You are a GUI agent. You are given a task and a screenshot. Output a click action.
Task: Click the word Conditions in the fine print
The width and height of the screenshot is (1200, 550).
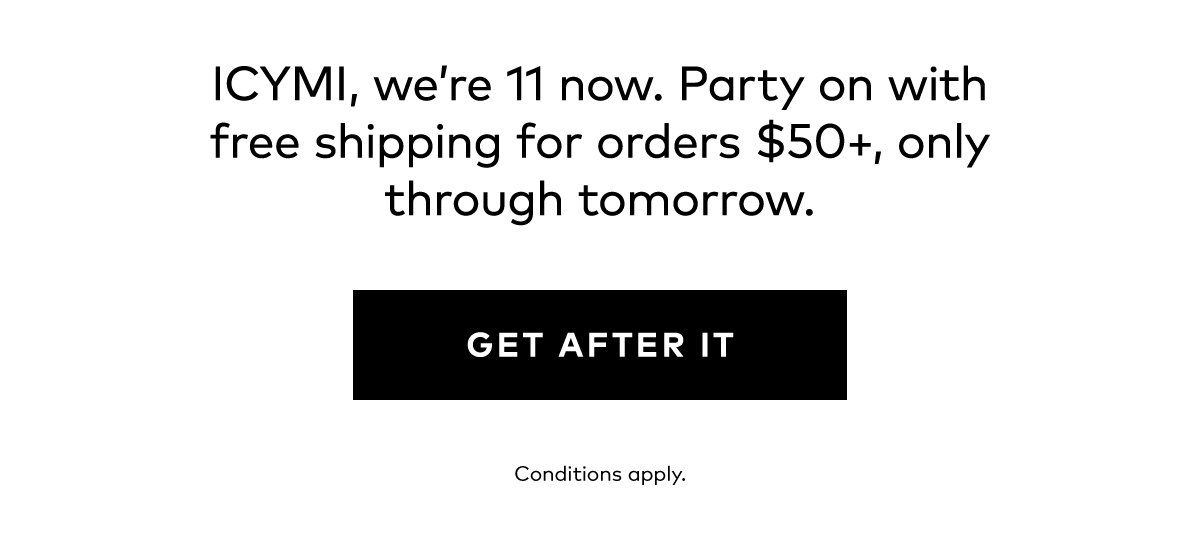point(568,472)
